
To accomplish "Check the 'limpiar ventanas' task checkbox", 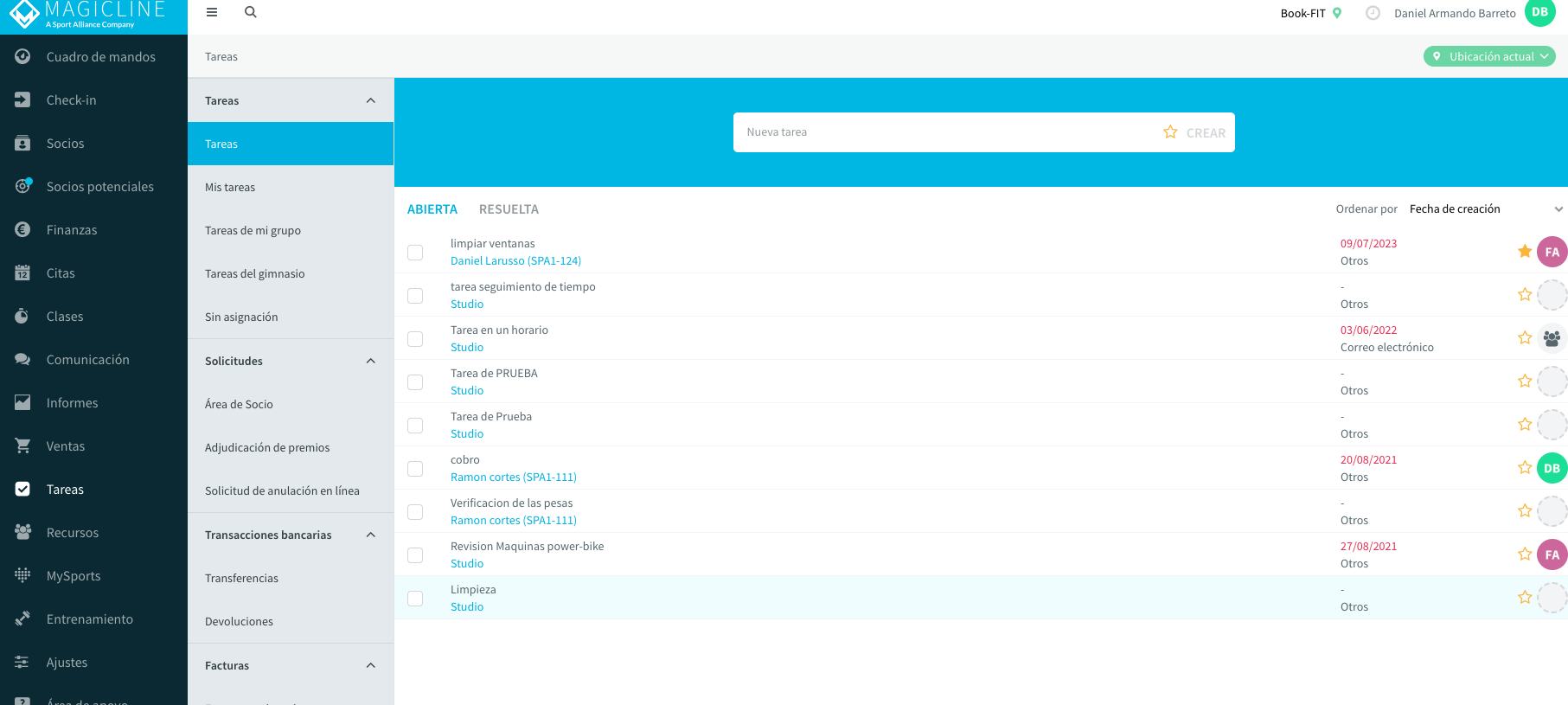I will click(x=415, y=253).
